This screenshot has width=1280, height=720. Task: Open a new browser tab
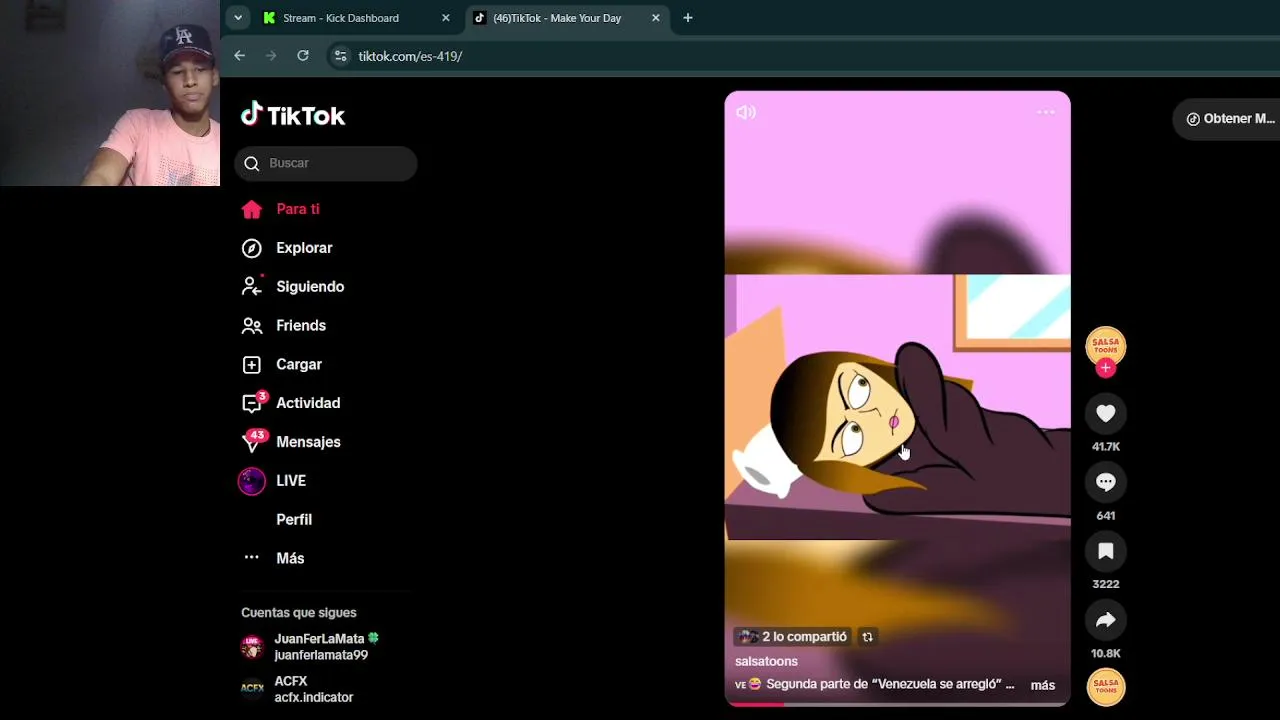pos(688,18)
